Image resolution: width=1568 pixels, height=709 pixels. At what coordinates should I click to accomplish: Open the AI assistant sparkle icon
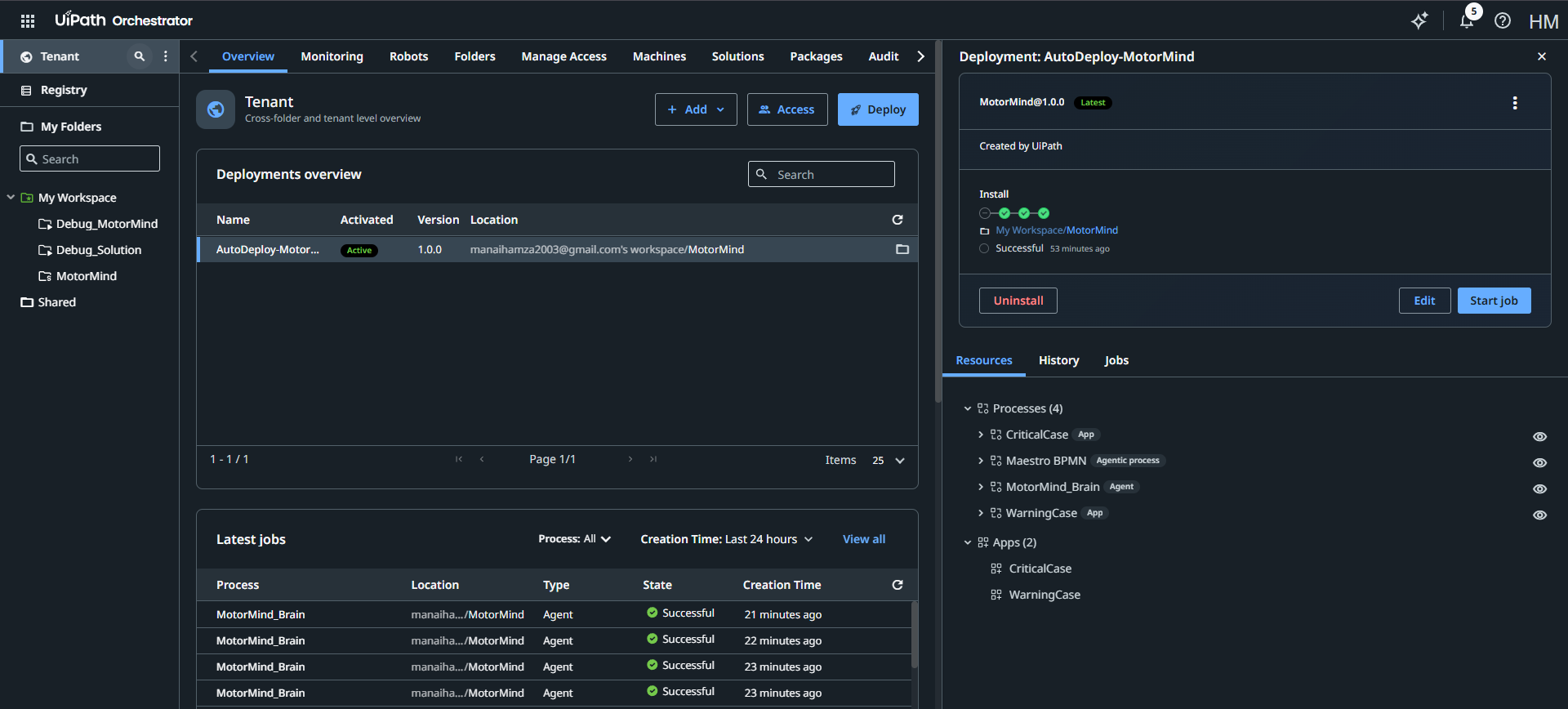1420,20
